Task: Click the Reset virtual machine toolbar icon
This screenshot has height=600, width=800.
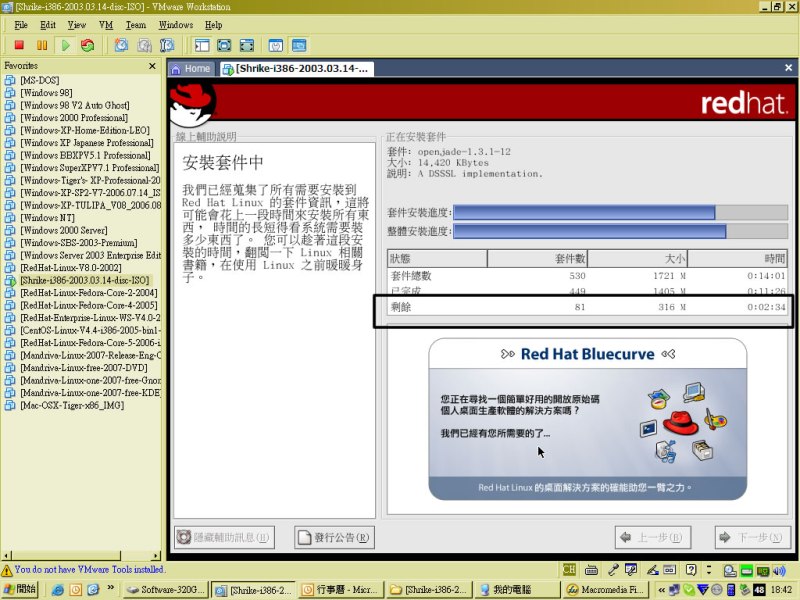Action: [88, 45]
